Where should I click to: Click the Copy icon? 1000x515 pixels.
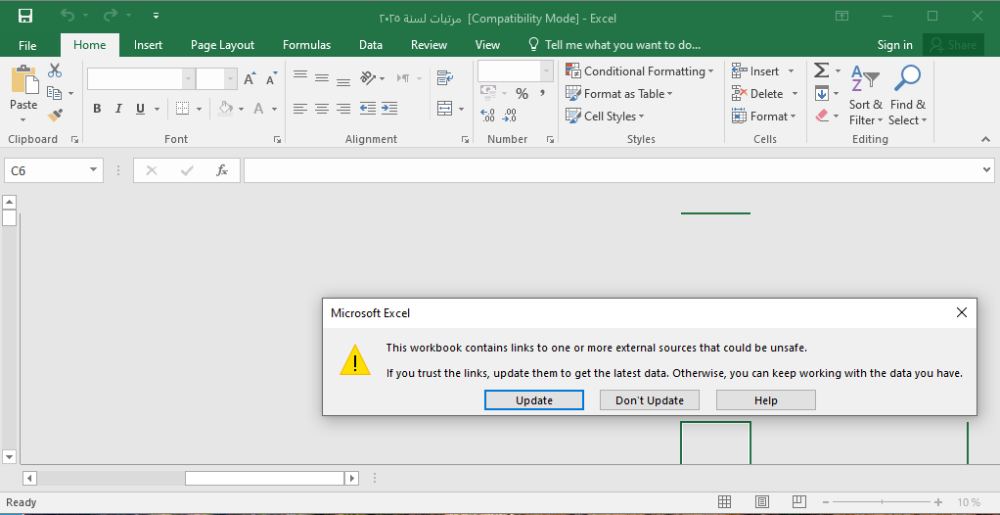(x=55, y=93)
